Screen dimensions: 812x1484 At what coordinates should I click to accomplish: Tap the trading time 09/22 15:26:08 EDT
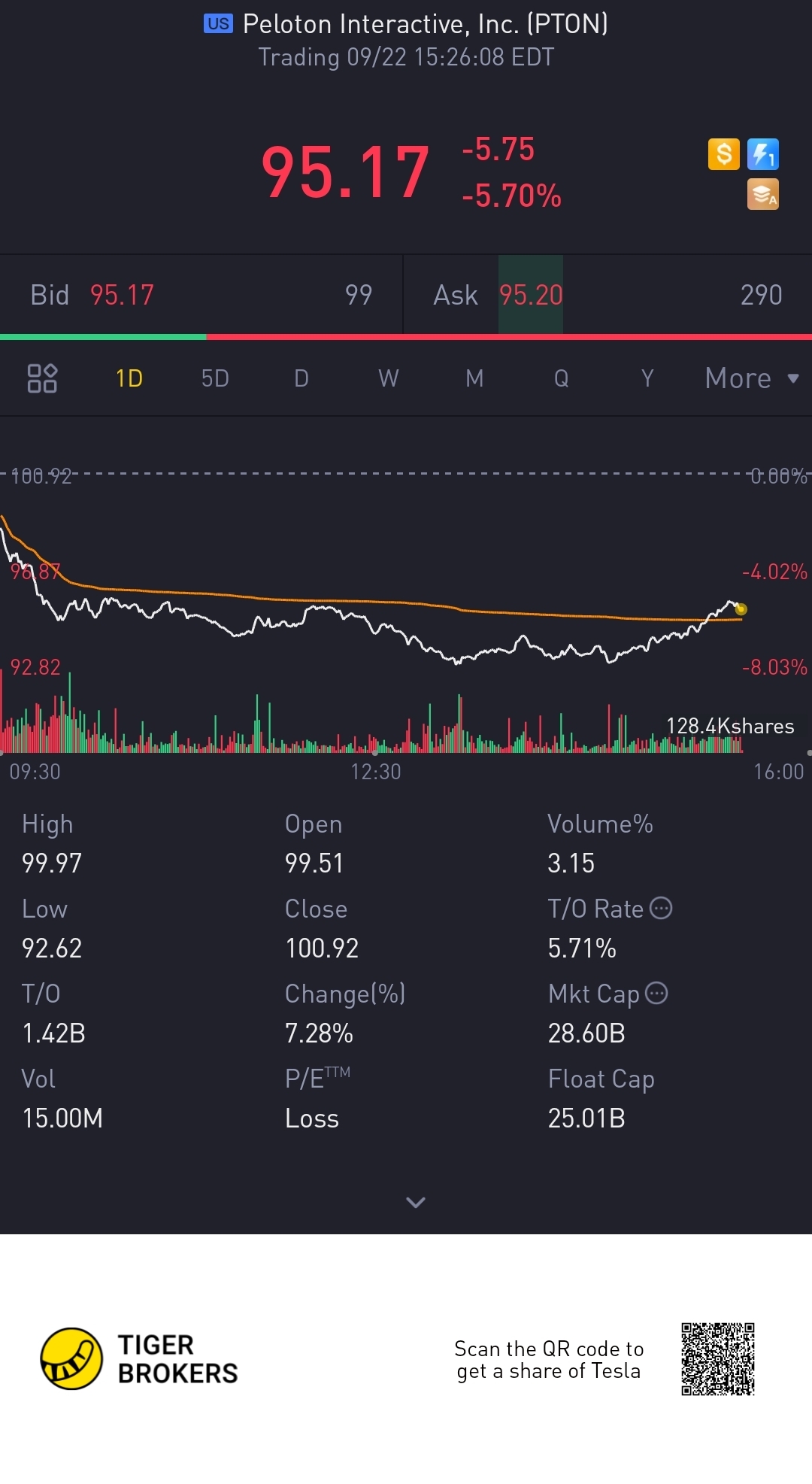click(x=406, y=57)
